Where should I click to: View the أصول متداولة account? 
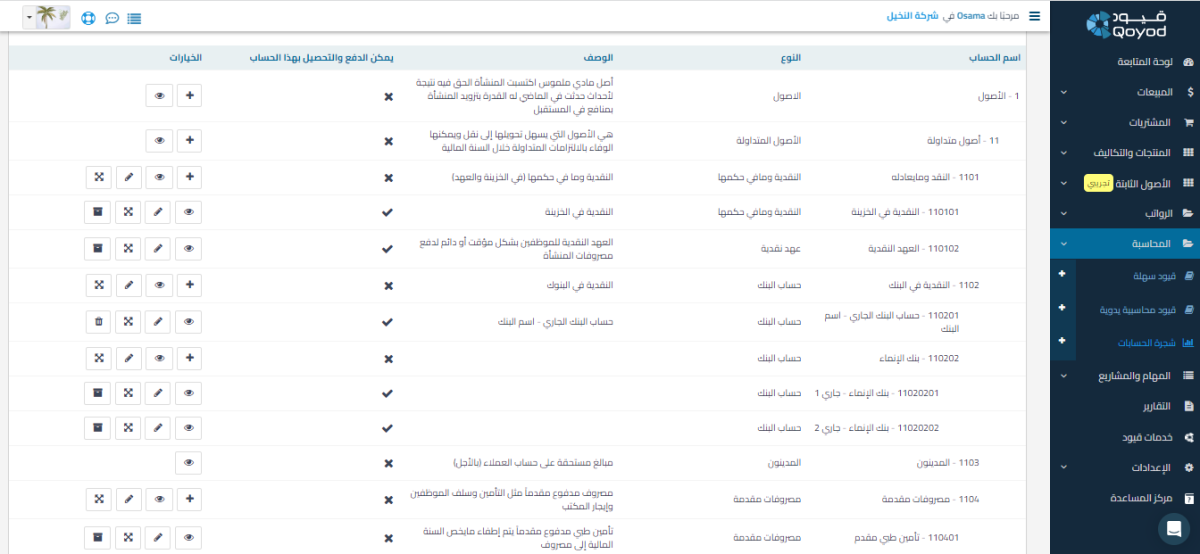pyautogui.click(x=160, y=141)
